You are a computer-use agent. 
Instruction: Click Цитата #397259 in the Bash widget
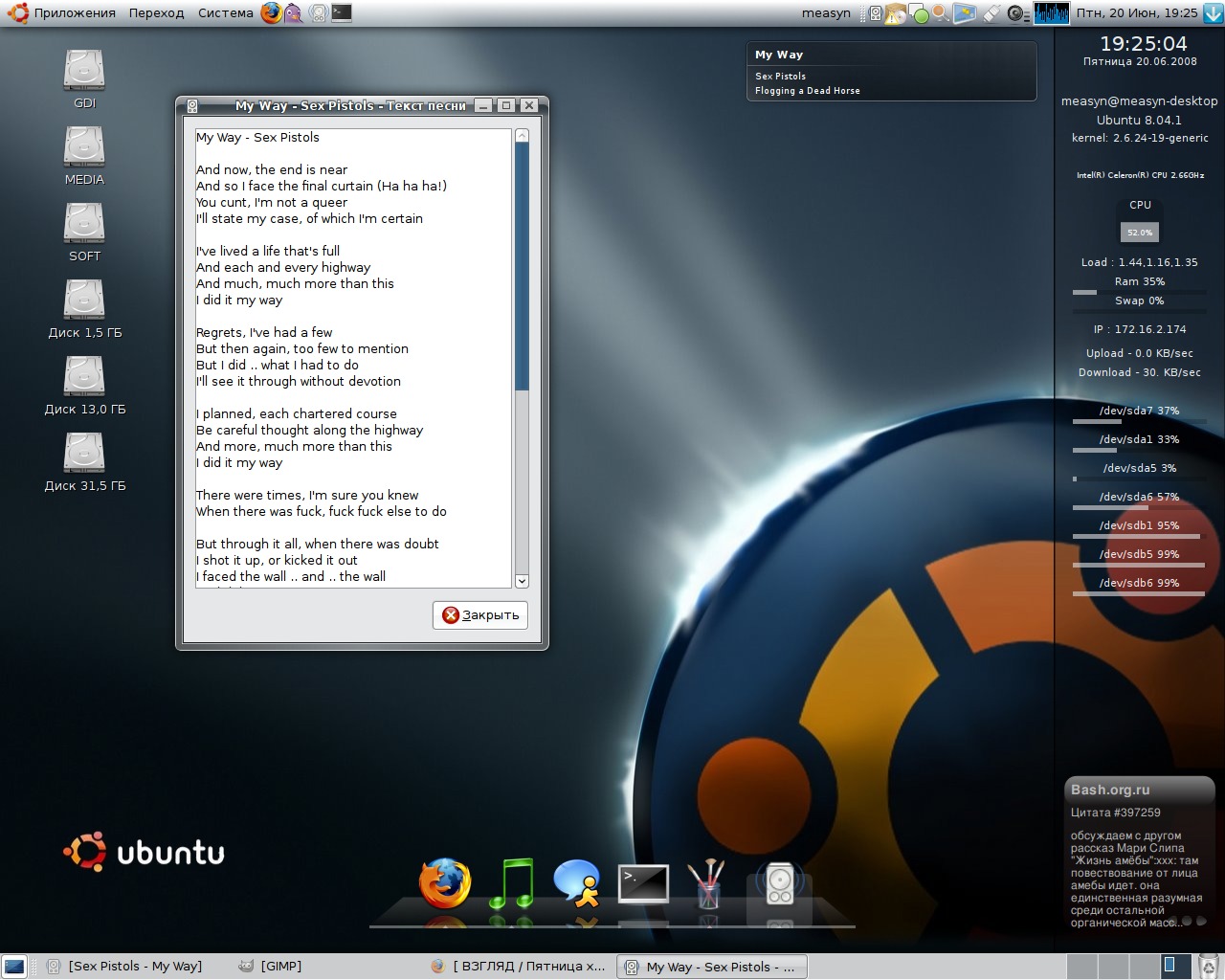click(1116, 813)
